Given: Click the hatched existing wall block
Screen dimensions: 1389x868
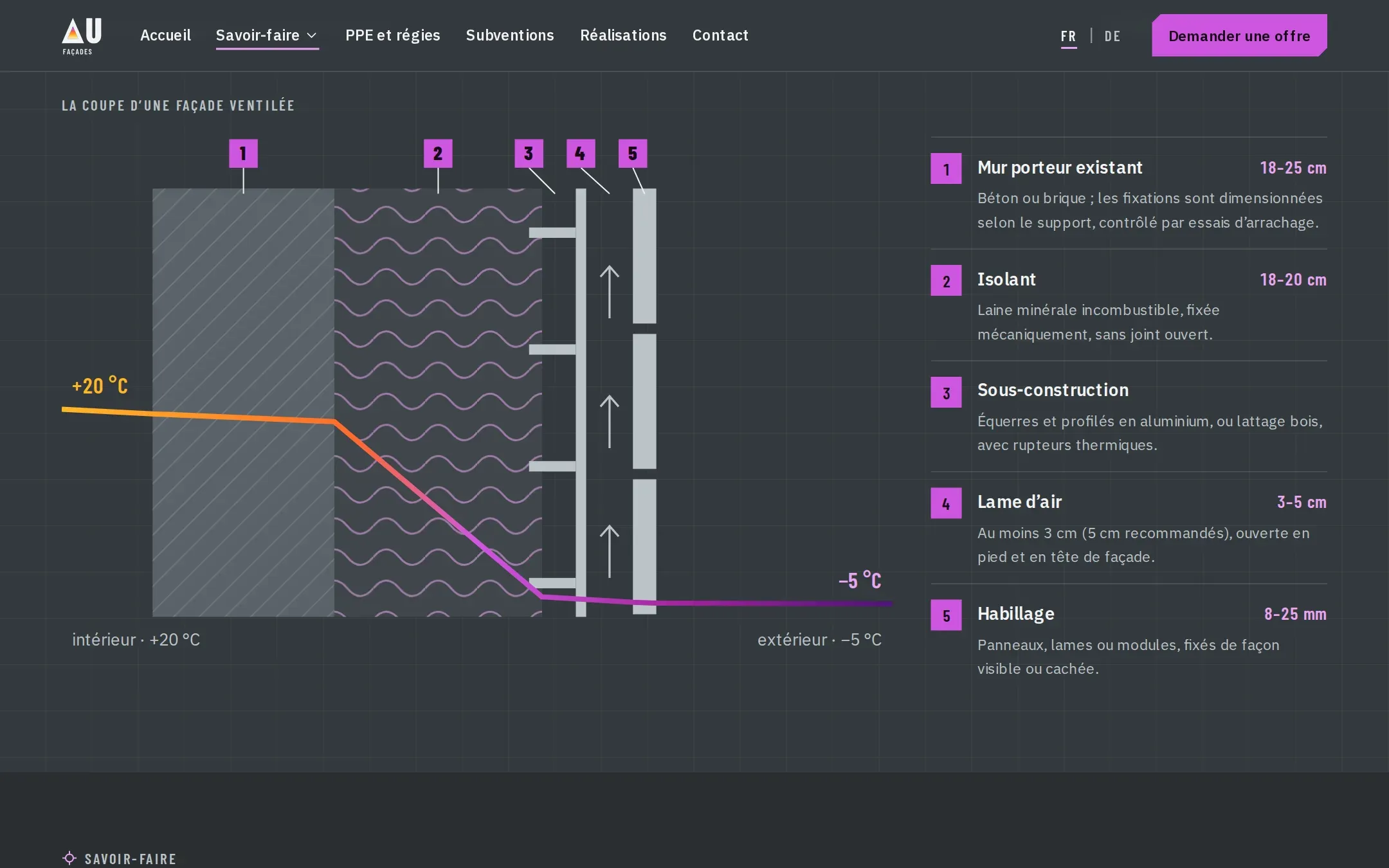Looking at the screenshot, I should [243, 402].
